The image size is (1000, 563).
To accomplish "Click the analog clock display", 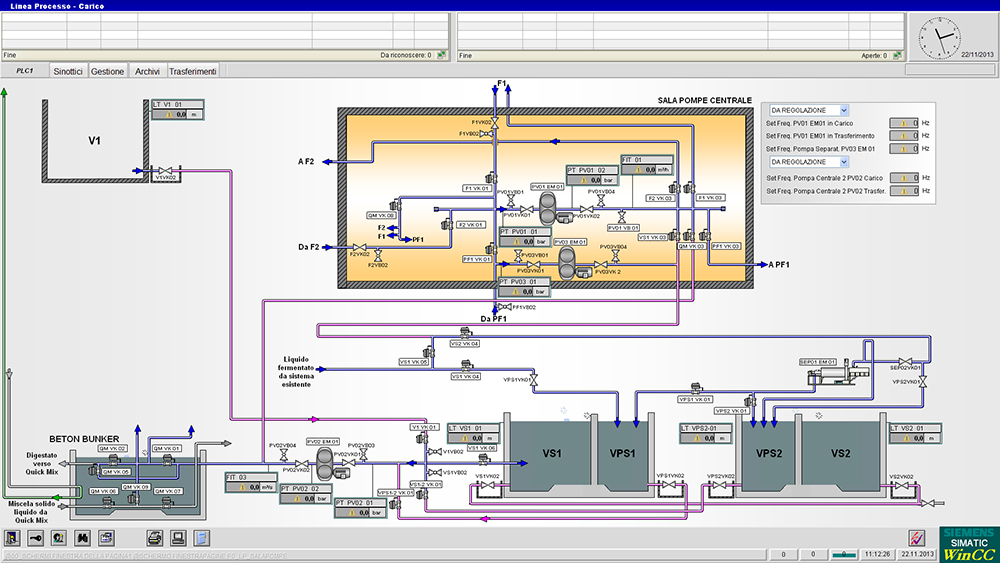I will click(x=940, y=38).
